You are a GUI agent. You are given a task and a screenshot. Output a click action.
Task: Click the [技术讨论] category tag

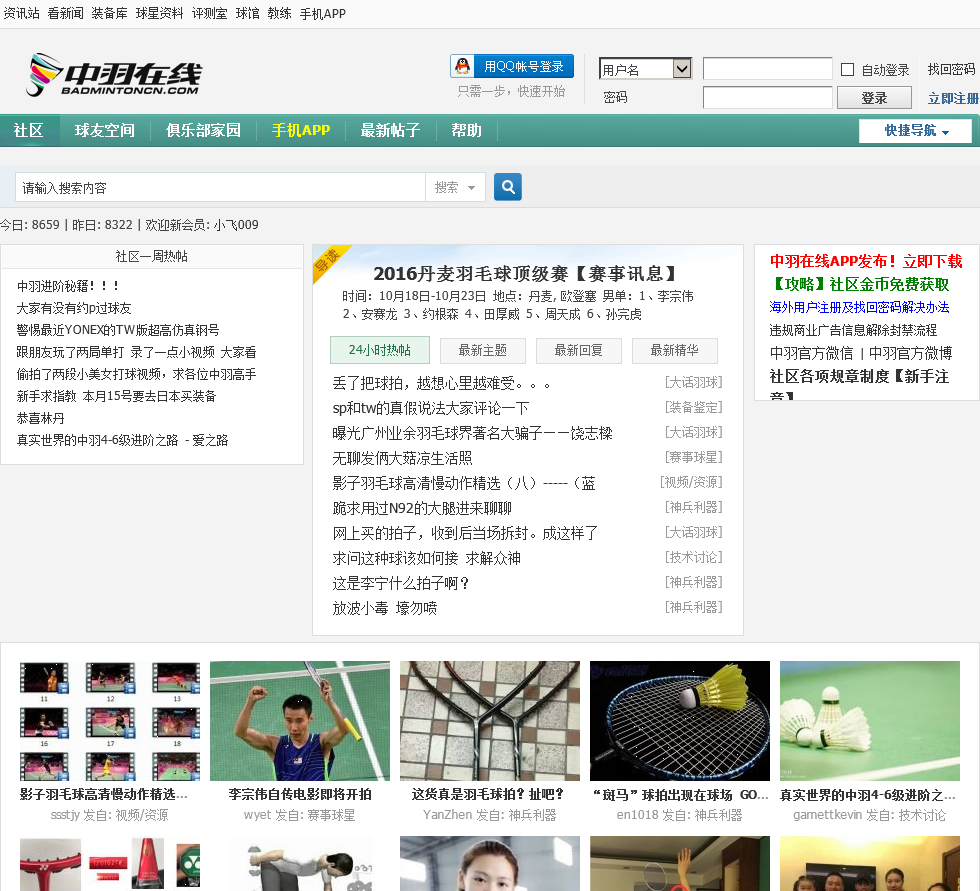point(693,557)
